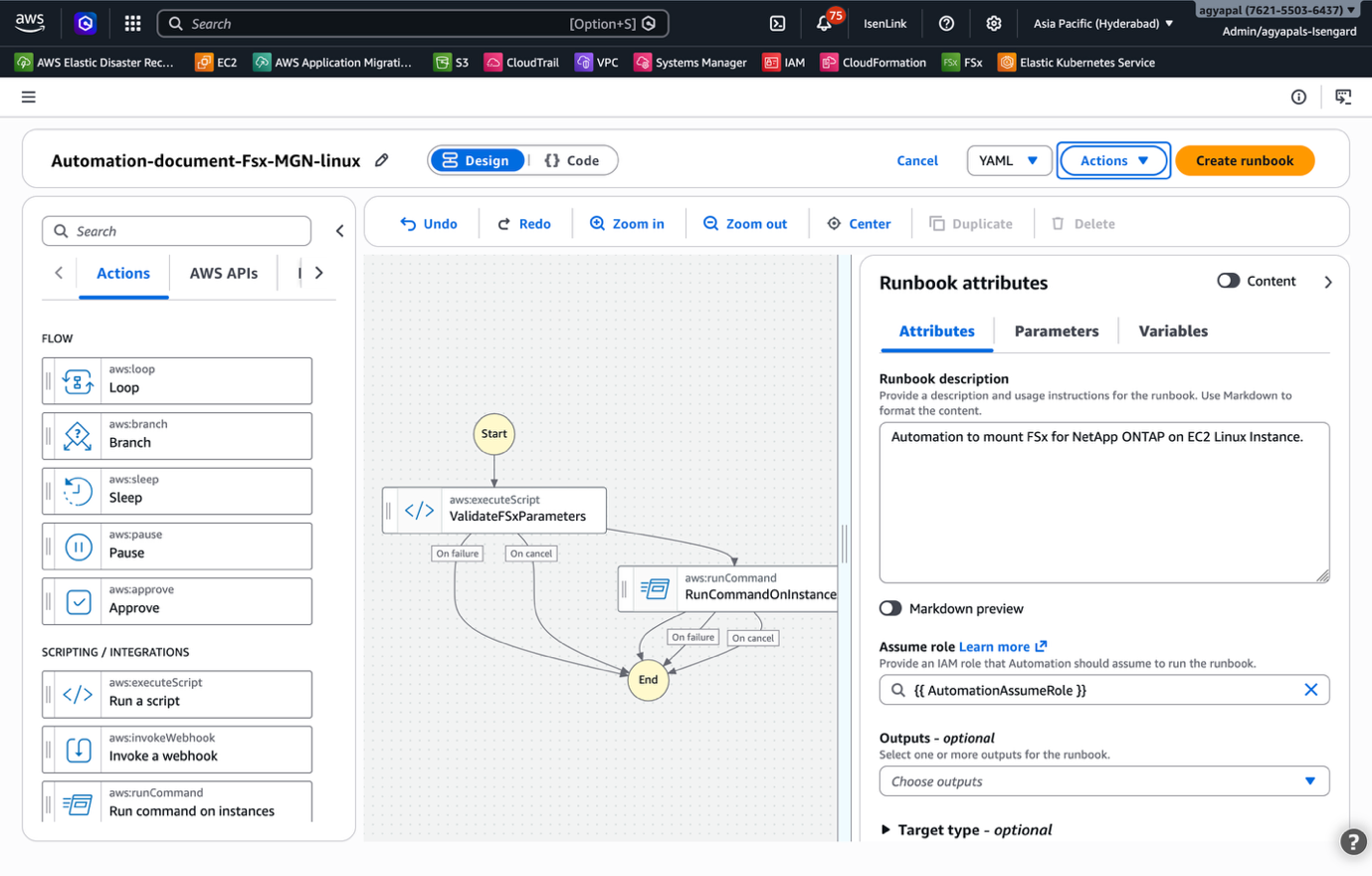Select the Attributes tab

(x=937, y=331)
